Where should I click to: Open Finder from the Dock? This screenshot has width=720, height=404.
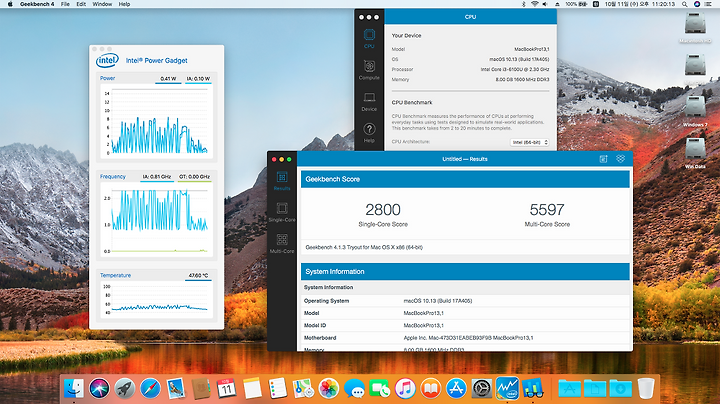[73, 389]
